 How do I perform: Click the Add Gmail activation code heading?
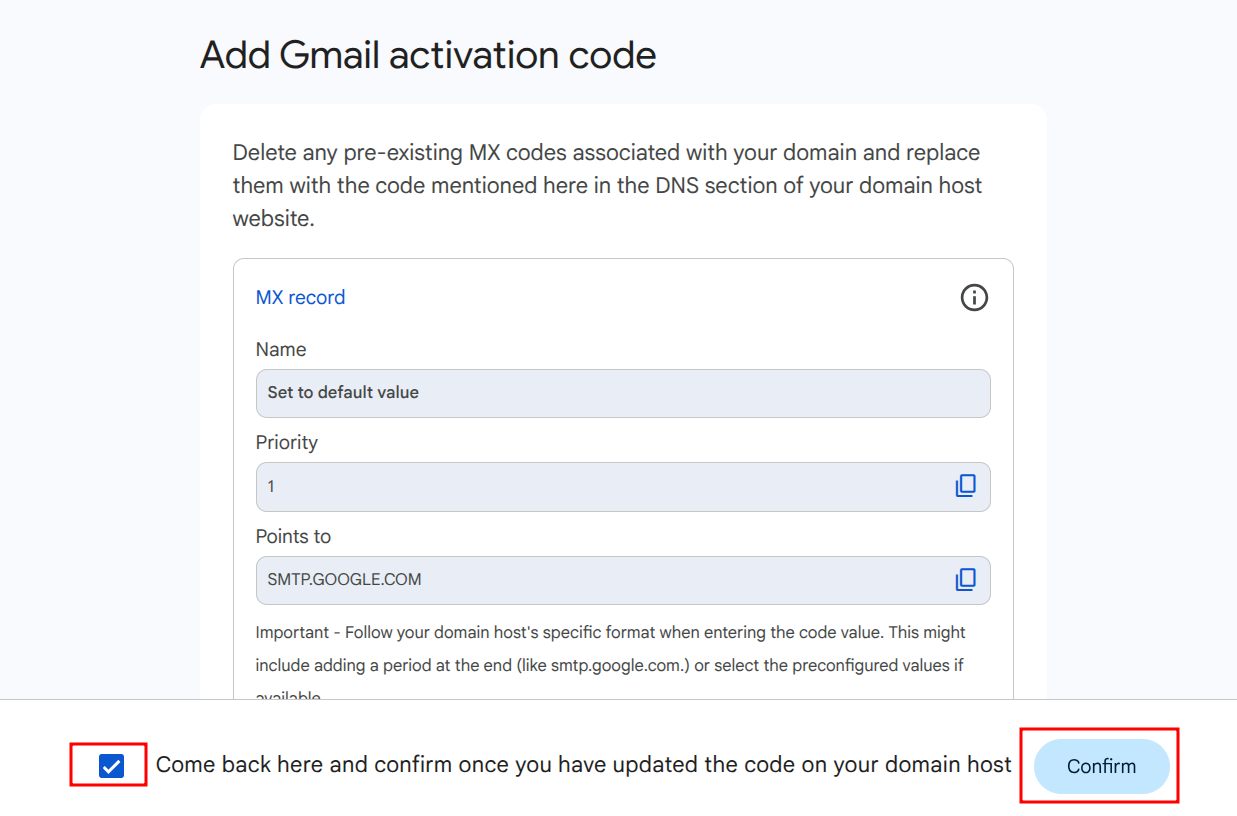428,55
